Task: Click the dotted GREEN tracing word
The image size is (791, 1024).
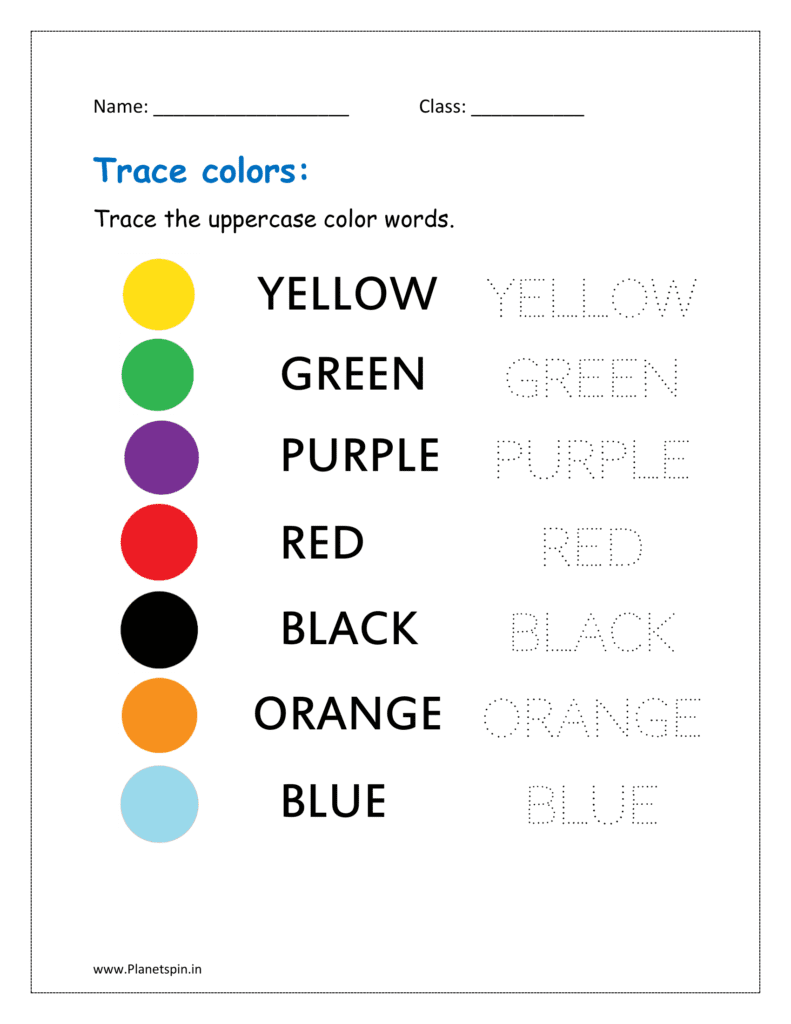Action: point(591,379)
